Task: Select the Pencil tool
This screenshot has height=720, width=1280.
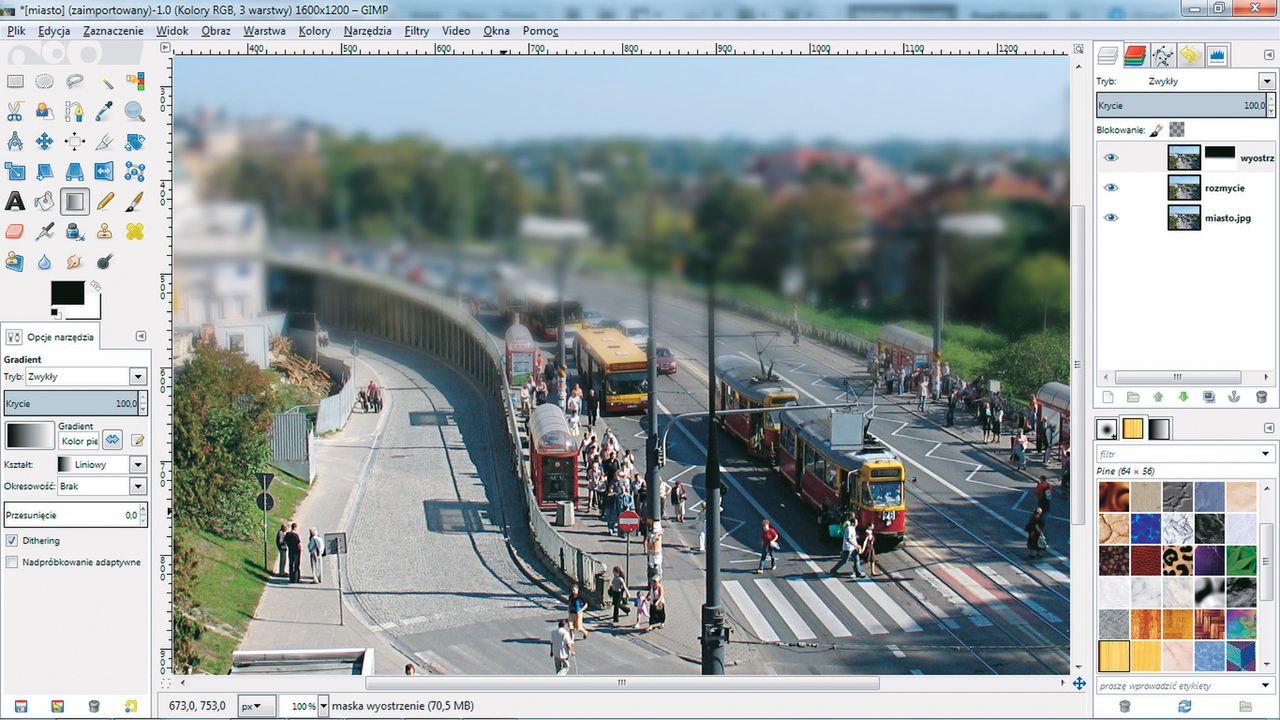Action: click(x=105, y=202)
